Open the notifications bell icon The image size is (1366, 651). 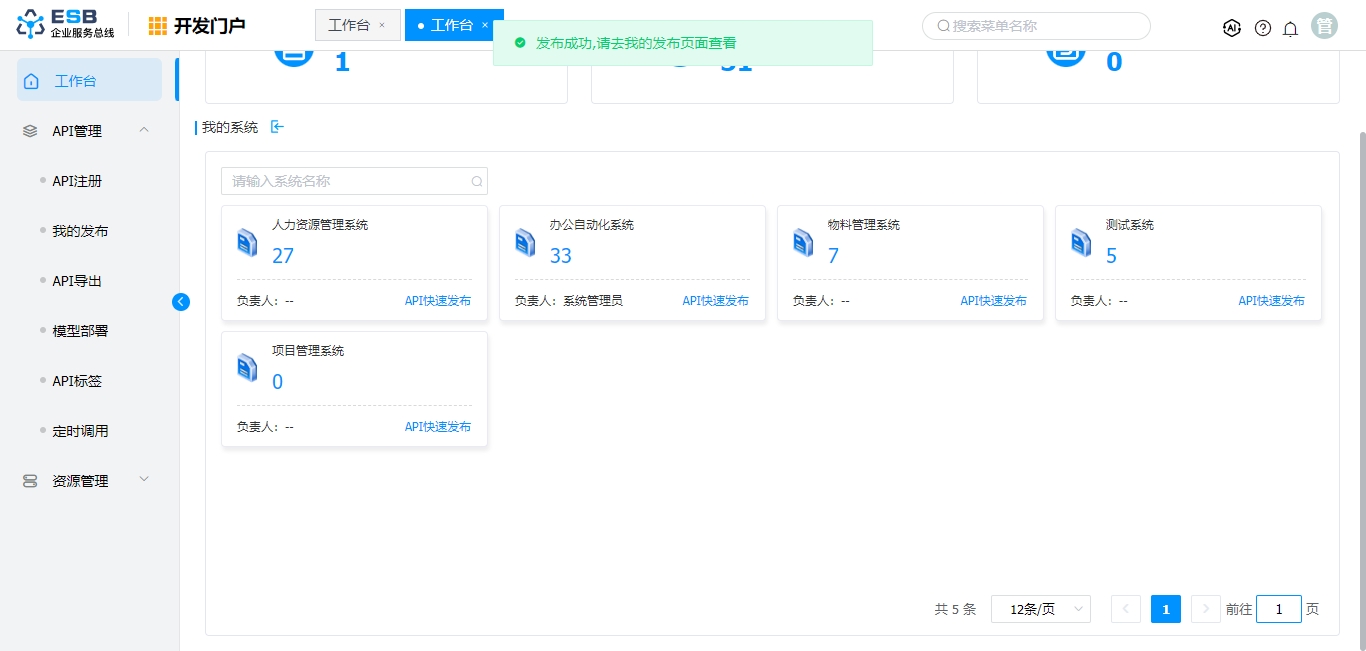tap(1290, 28)
